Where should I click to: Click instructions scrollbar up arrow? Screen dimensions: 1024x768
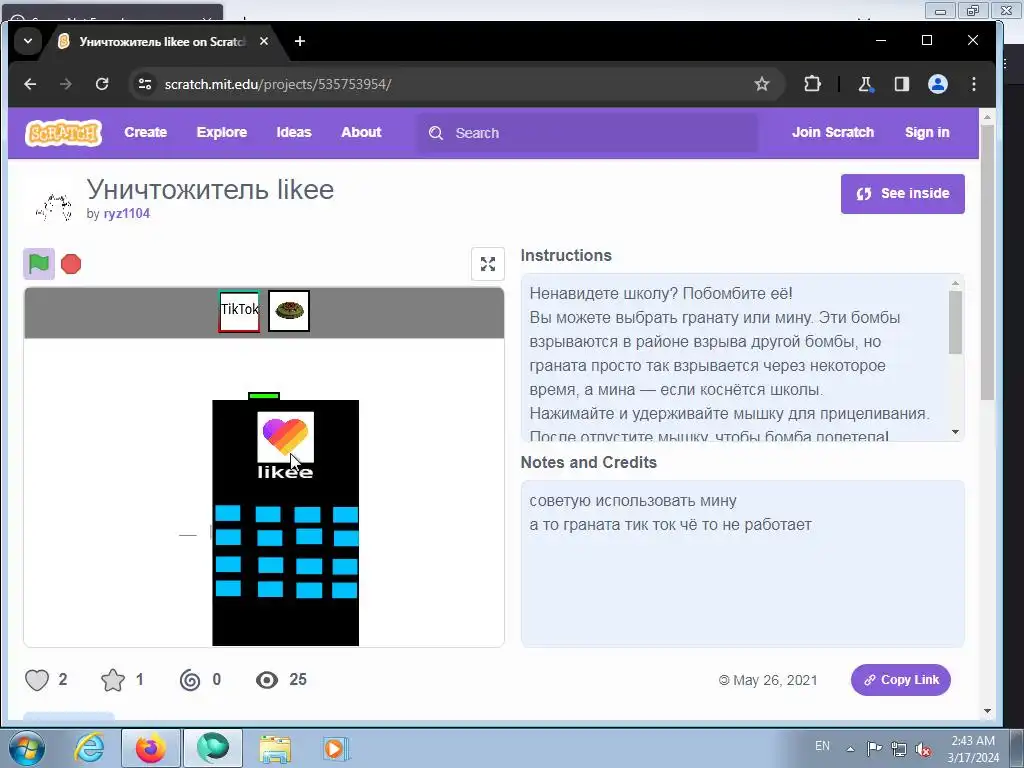(x=955, y=283)
